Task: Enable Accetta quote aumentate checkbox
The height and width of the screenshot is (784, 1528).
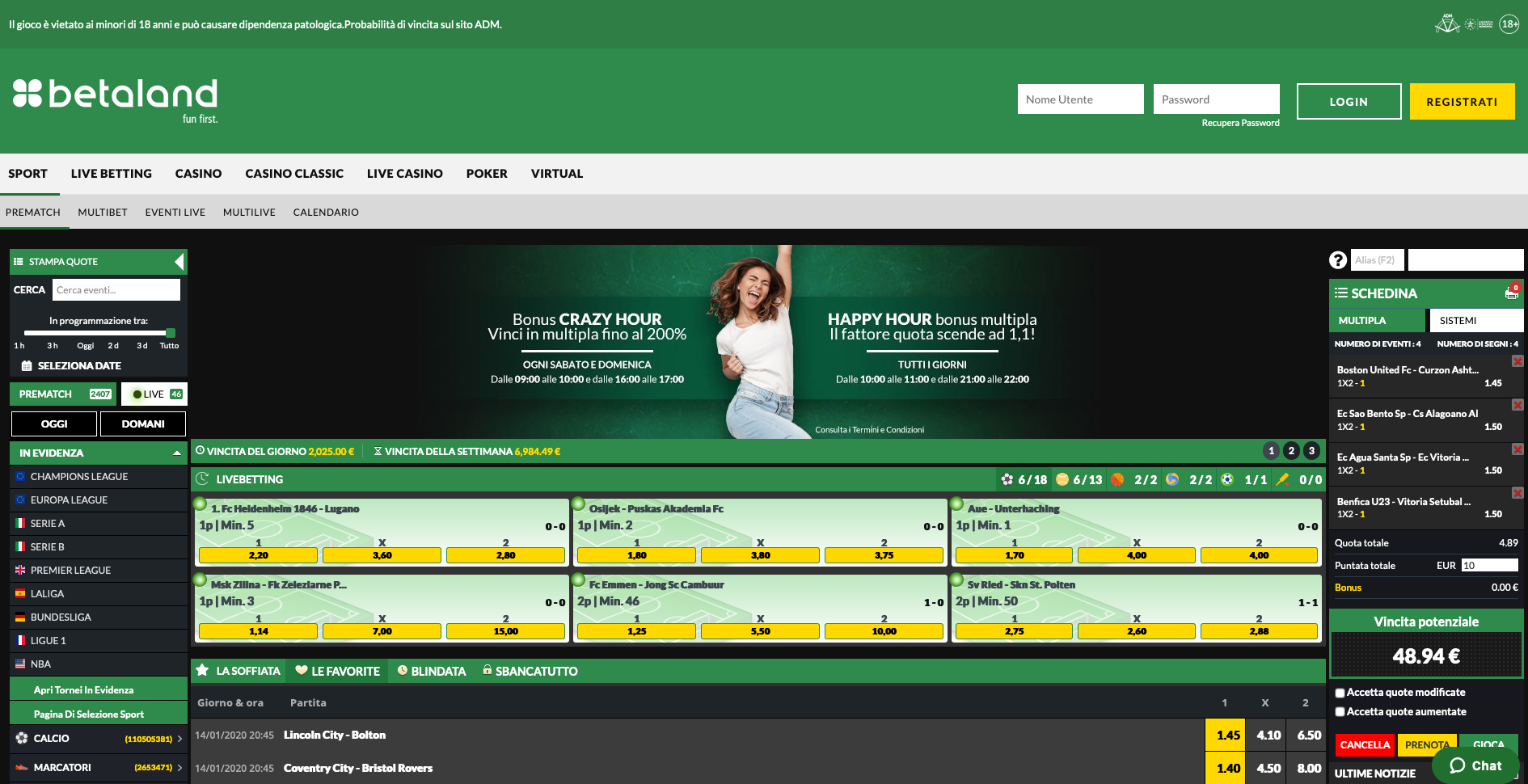Action: (x=1340, y=712)
